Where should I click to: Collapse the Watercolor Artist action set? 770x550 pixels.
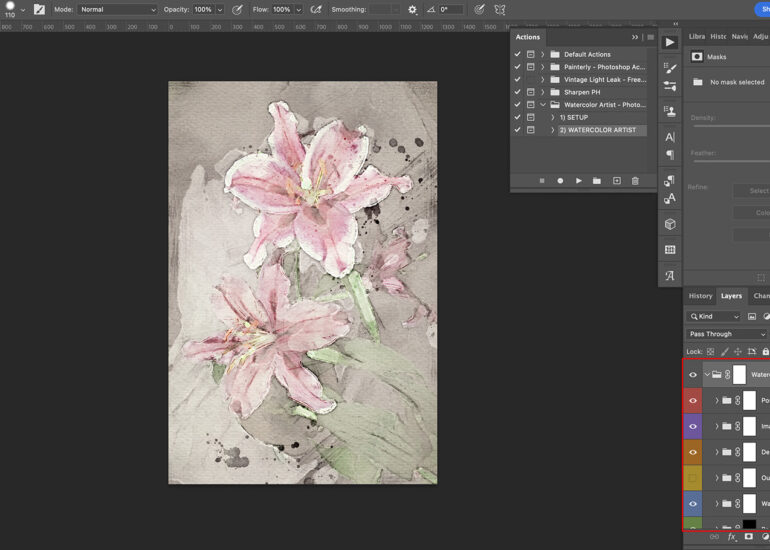click(x=543, y=105)
